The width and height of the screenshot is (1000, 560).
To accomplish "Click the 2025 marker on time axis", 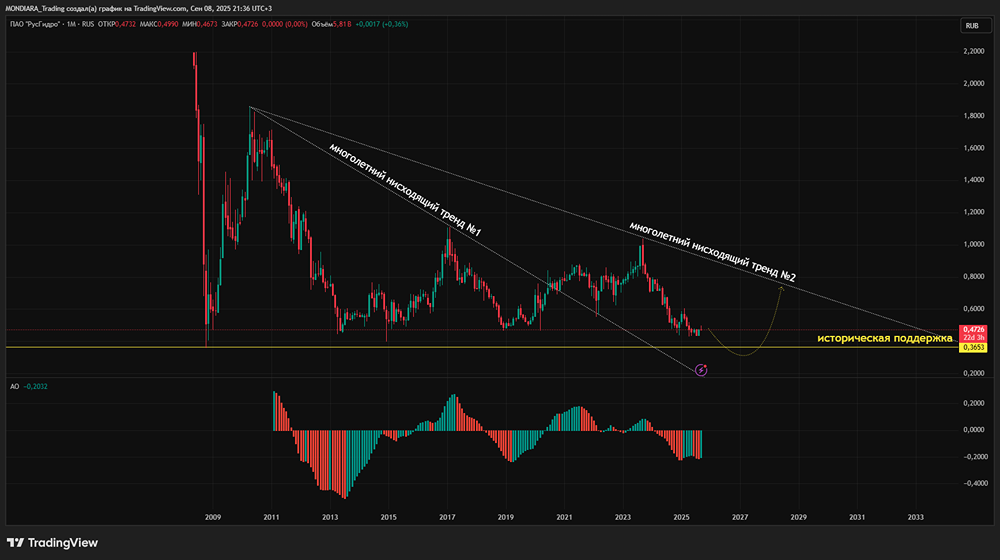I will click(x=681, y=517).
